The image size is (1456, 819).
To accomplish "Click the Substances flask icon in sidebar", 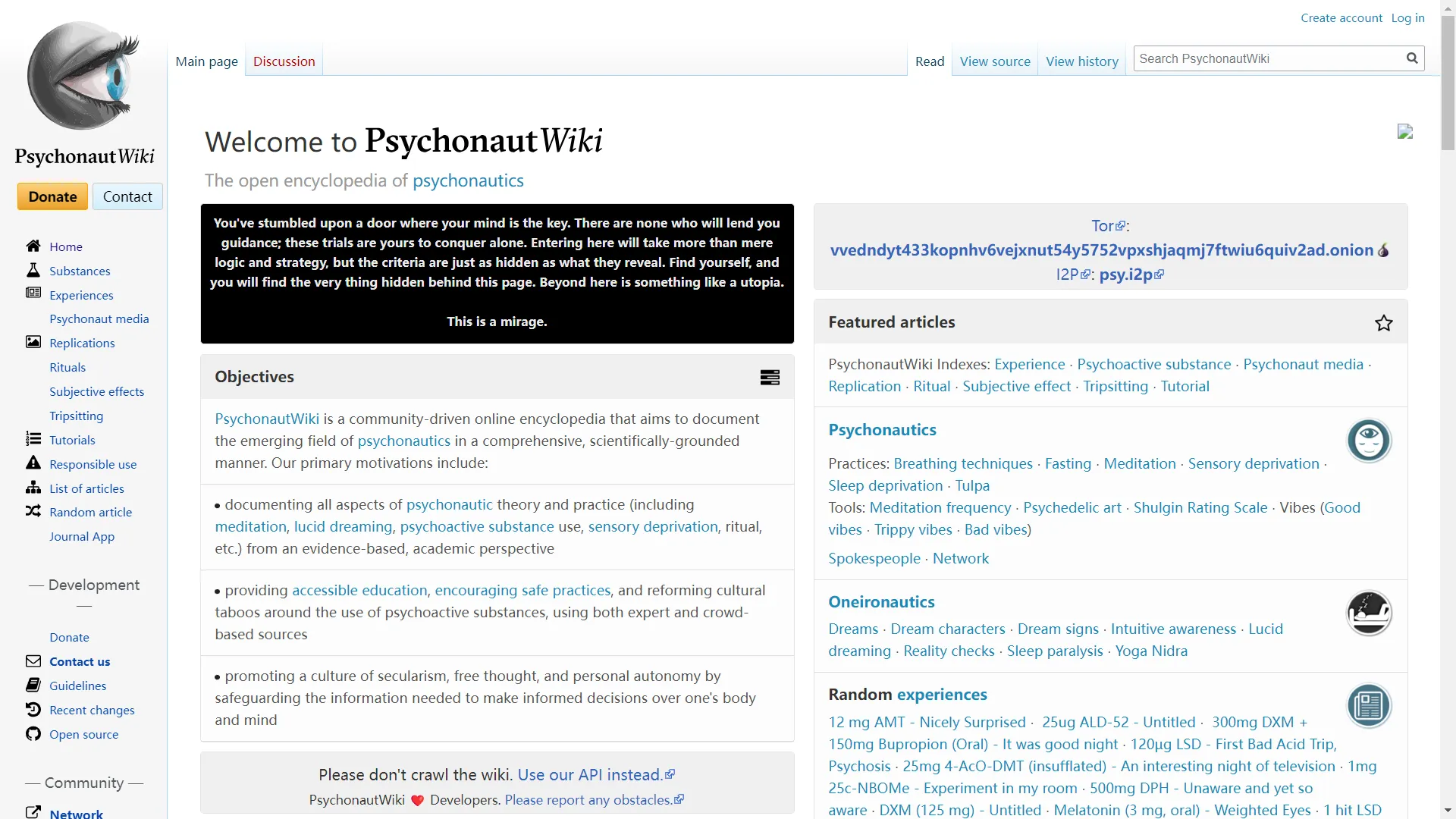I will coord(33,270).
